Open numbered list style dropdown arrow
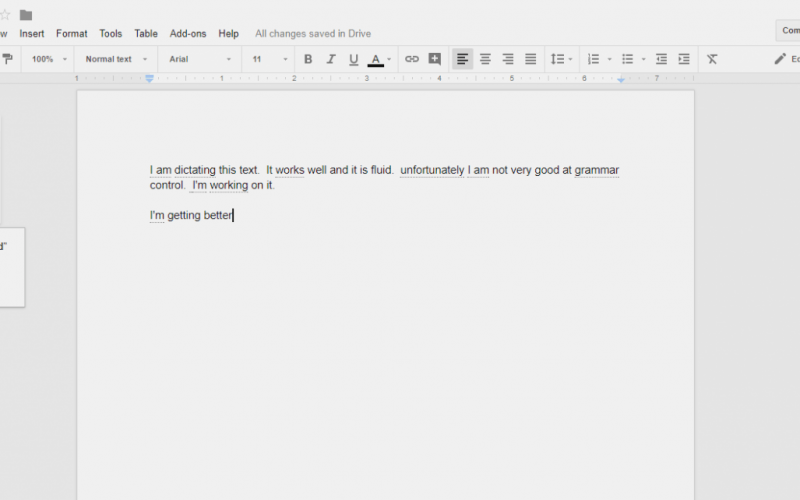 tap(609, 60)
